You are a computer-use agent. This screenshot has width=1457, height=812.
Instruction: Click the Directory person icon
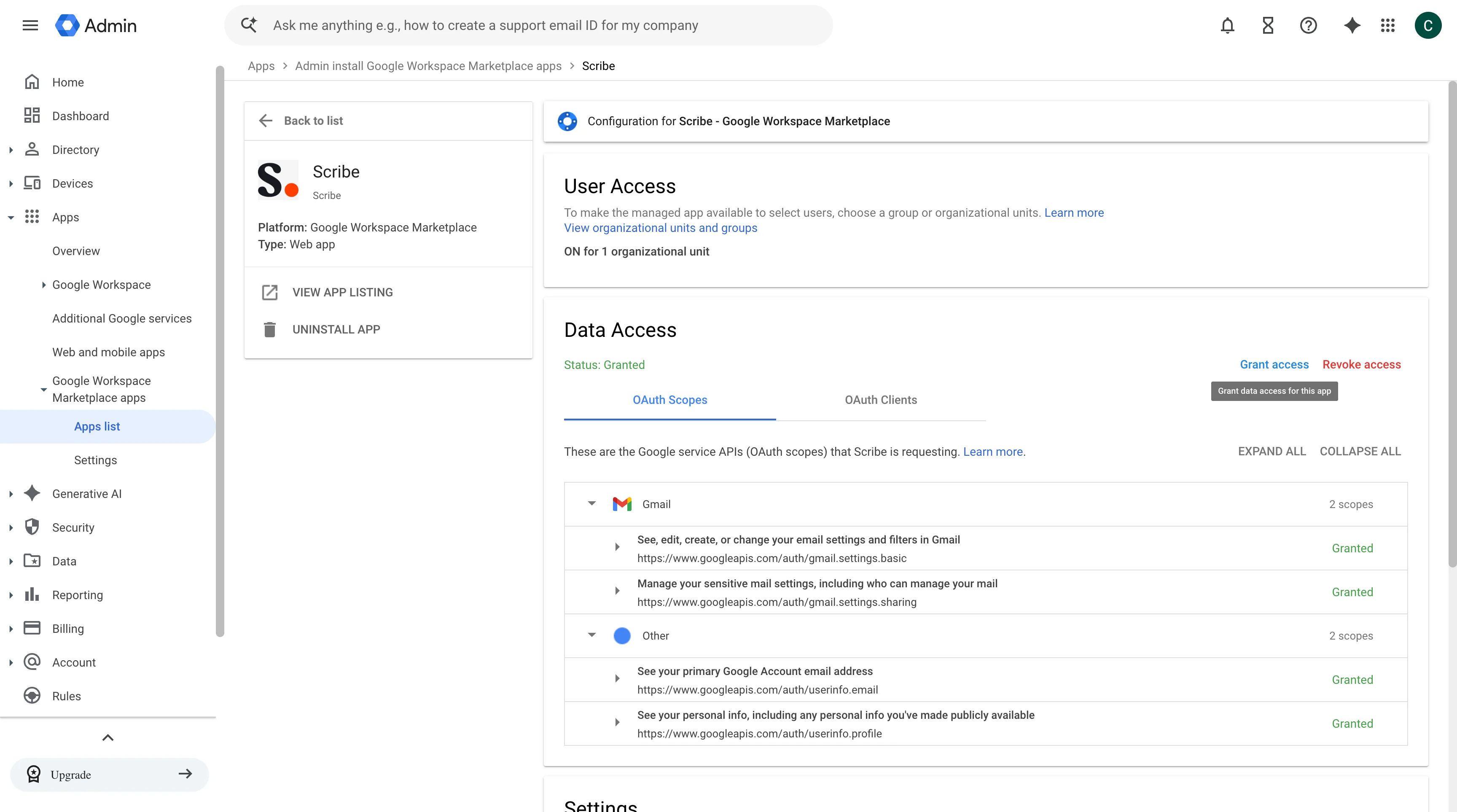point(32,149)
